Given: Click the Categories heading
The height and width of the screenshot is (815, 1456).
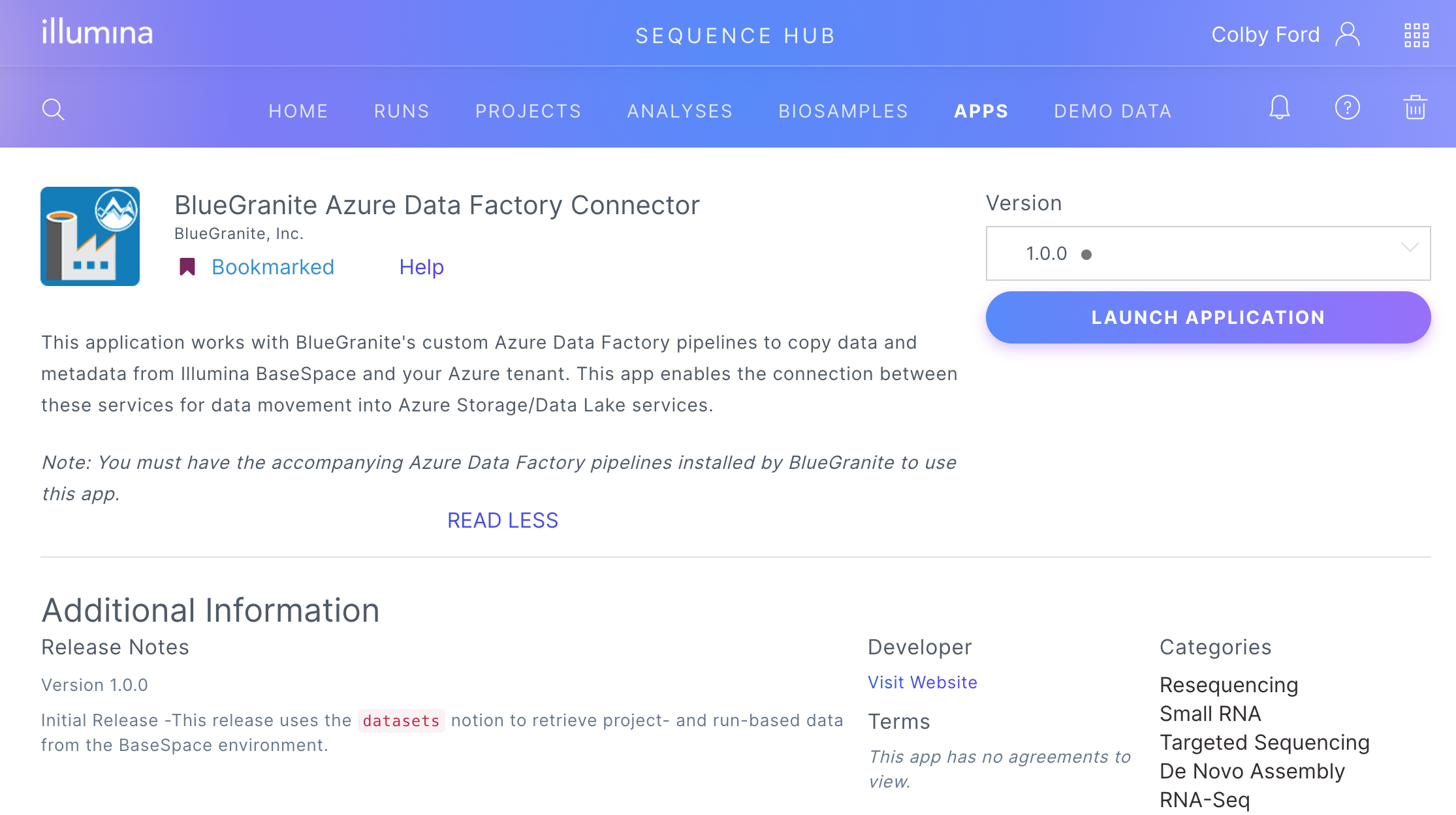Looking at the screenshot, I should click(1216, 647).
